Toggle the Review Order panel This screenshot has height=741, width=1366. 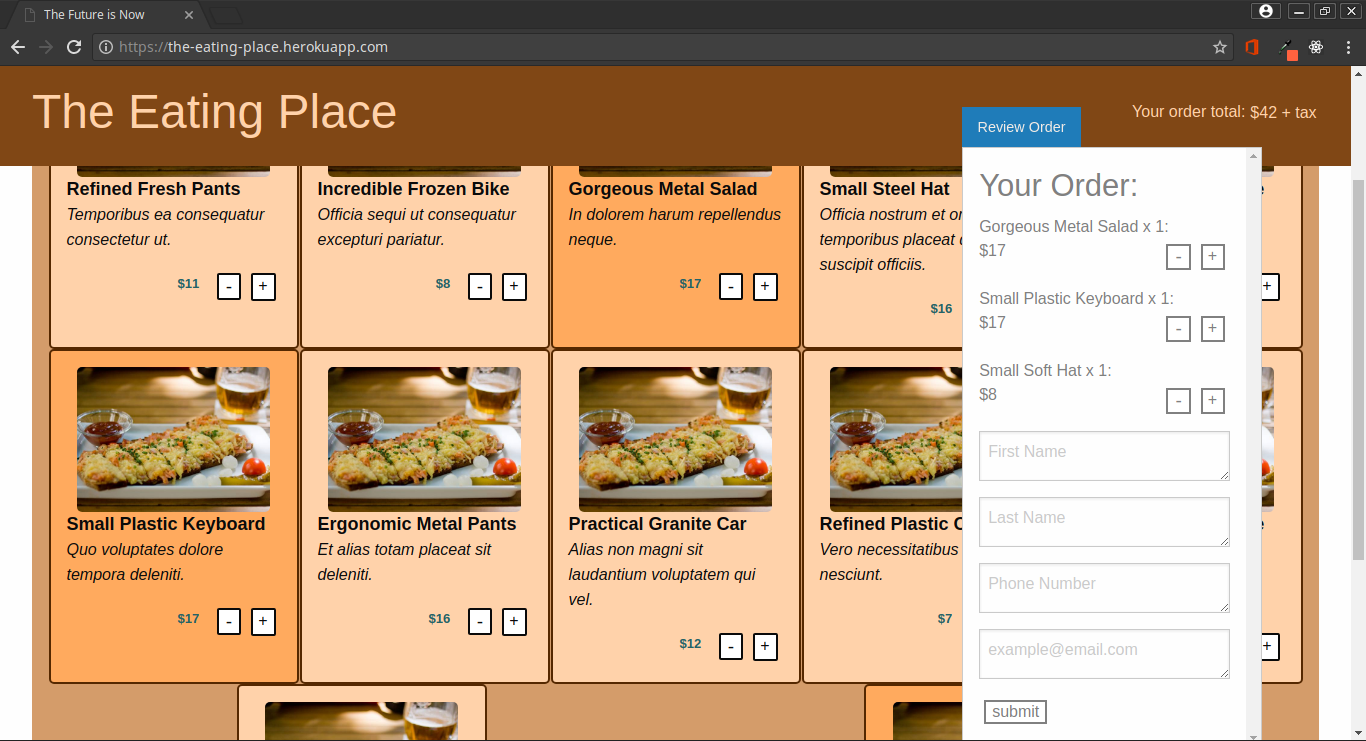1021,127
